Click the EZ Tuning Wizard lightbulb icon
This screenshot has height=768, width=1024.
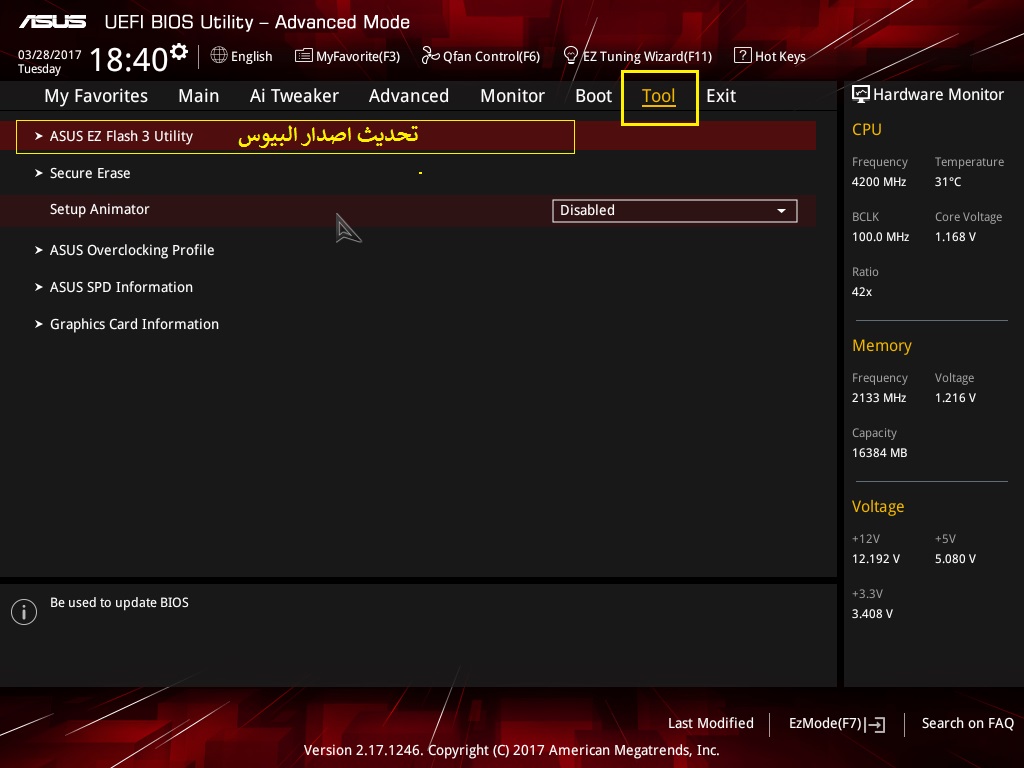tap(570, 56)
